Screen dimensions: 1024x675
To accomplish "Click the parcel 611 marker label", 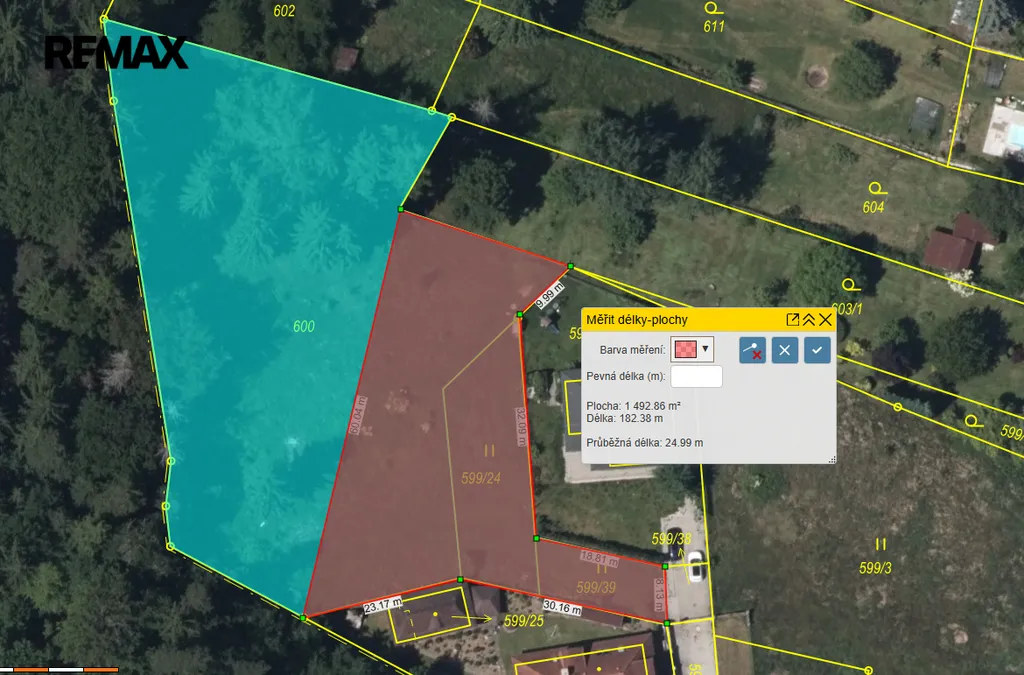I will coord(713,26).
